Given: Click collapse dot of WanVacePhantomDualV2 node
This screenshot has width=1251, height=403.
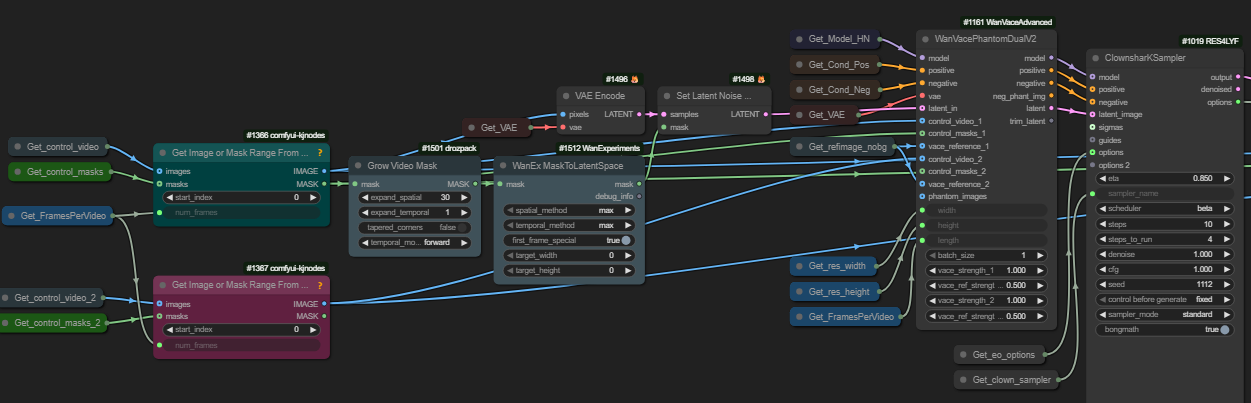Looking at the screenshot, I should 925,39.
